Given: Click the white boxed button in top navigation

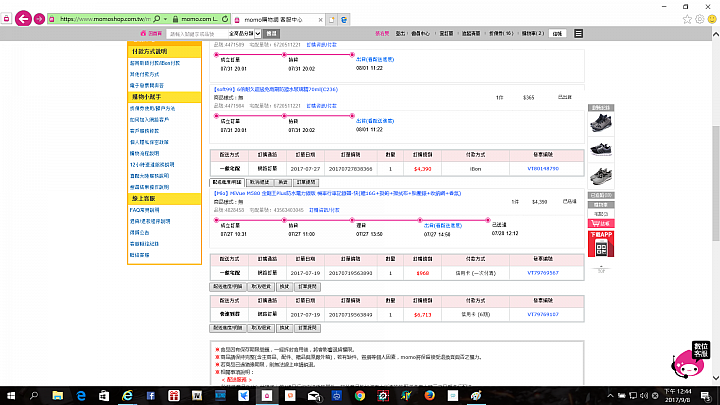Looking at the screenshot, I should [x=557, y=34].
